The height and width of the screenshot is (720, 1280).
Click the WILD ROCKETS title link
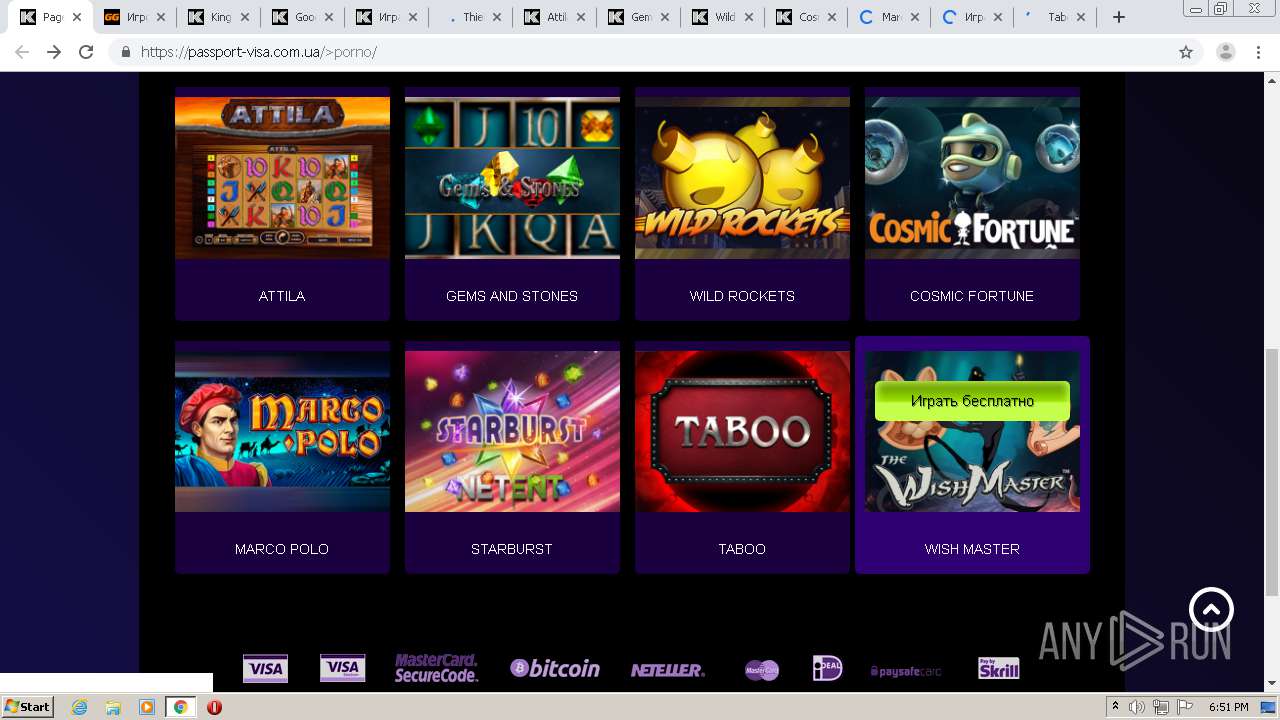click(742, 296)
